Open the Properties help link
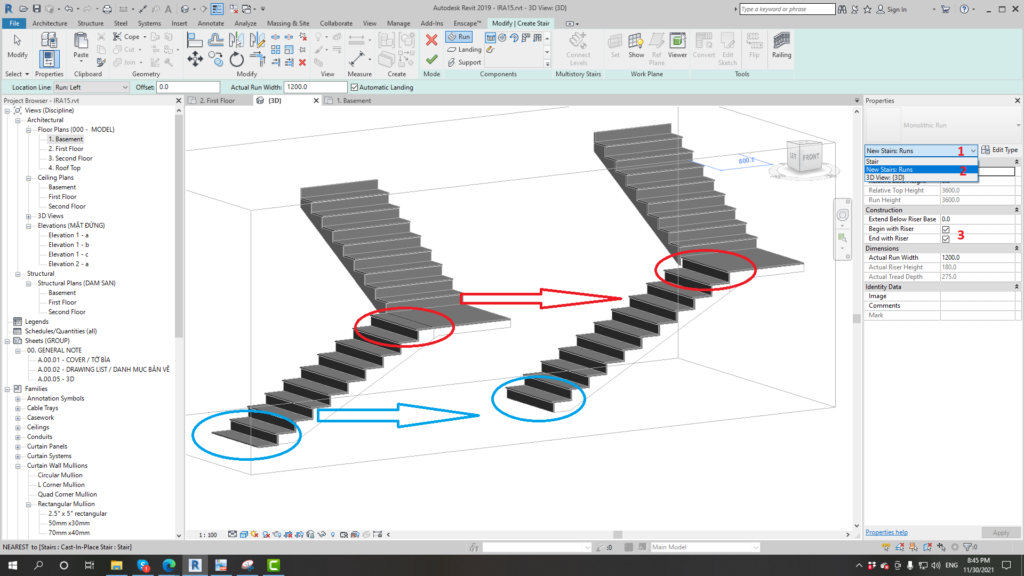This screenshot has width=1024, height=576. tap(887, 532)
